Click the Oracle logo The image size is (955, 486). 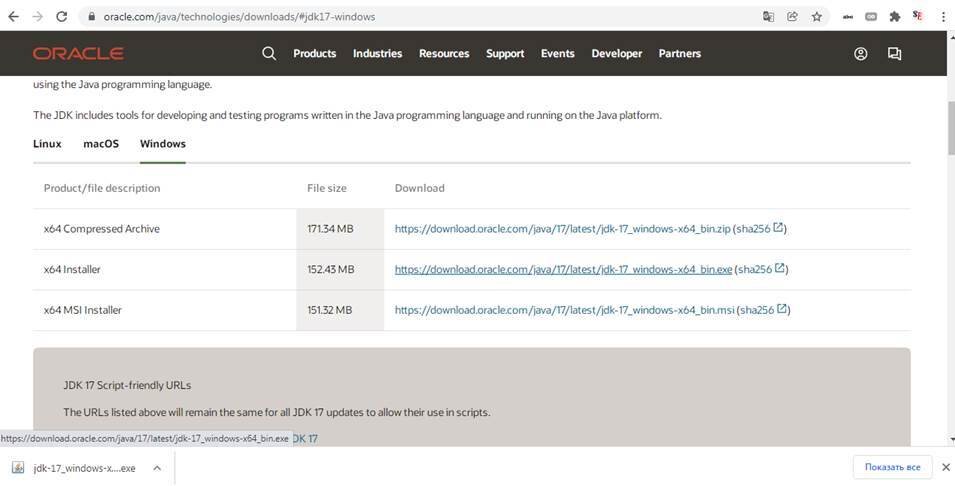click(79, 54)
